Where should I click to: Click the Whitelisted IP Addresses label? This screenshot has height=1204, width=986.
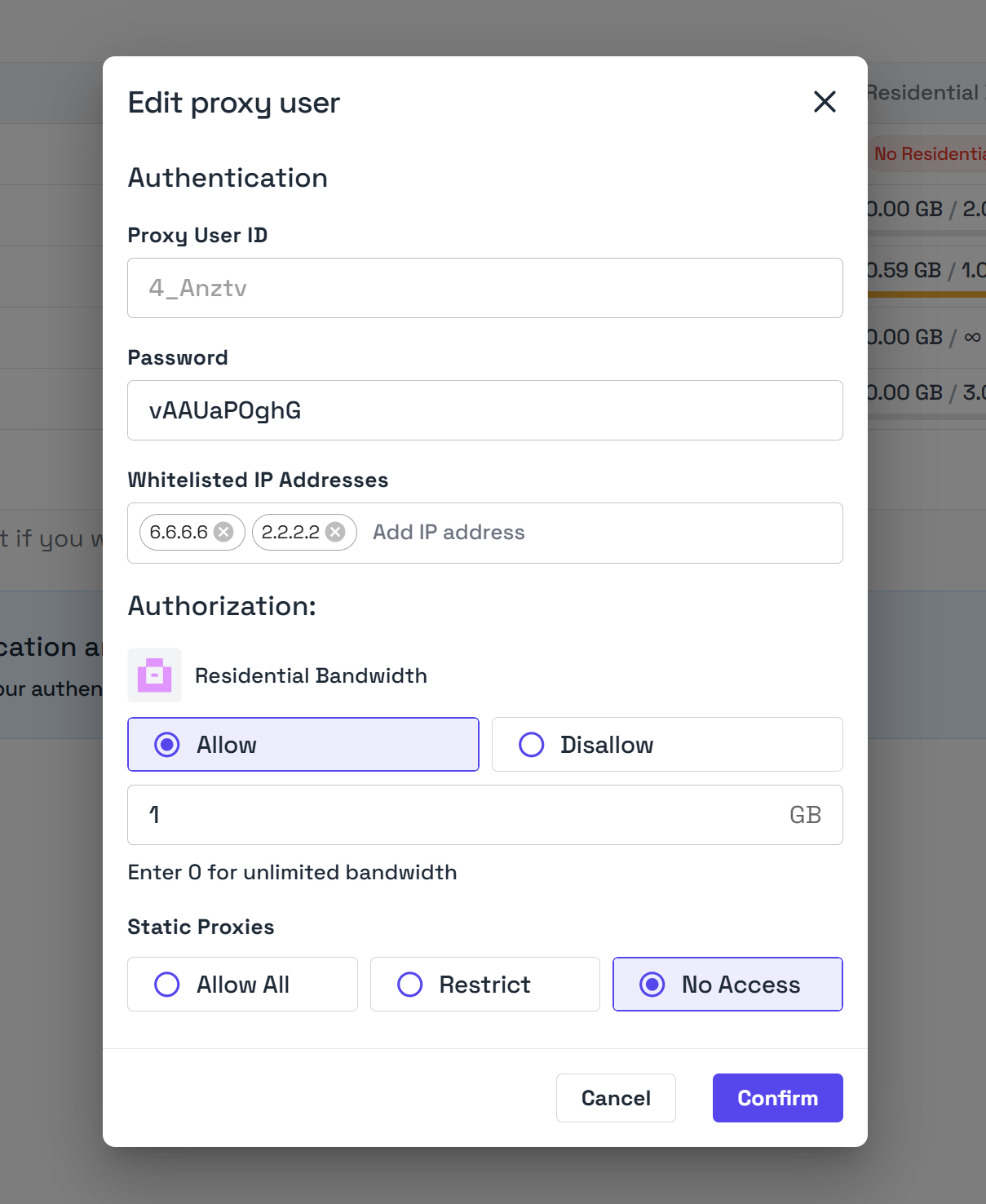tap(258, 480)
